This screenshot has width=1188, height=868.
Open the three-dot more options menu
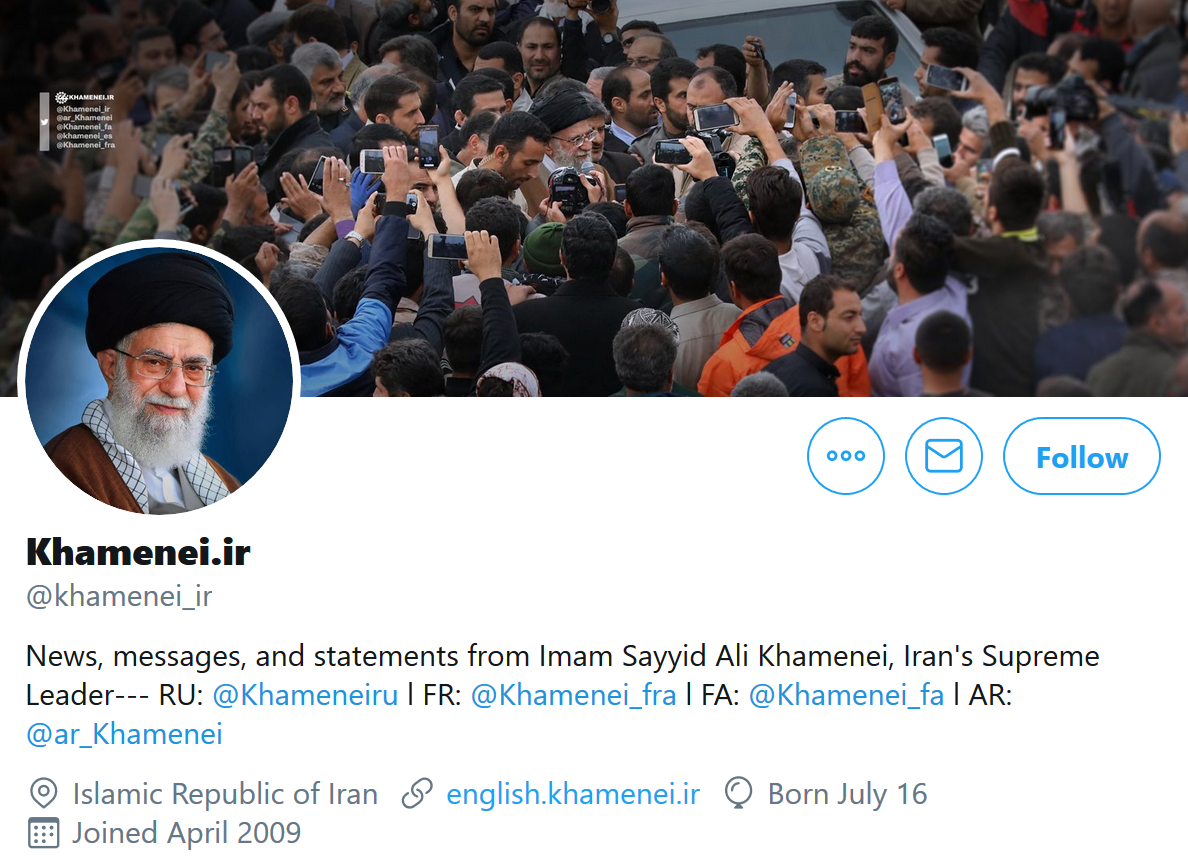[846, 456]
